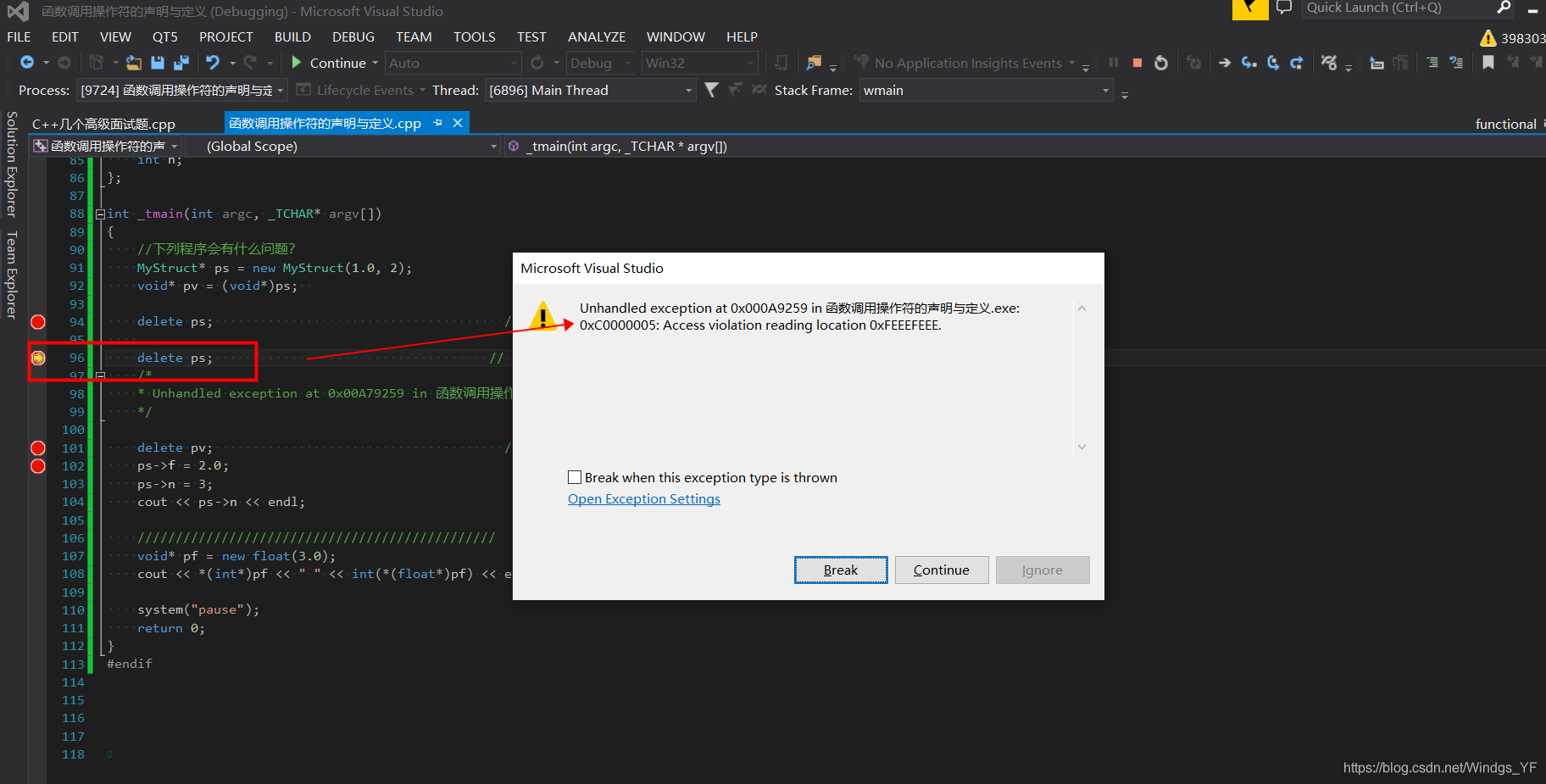Switch to the C++几个高级面试题.cpp tab
This screenshot has height=784, width=1546.
click(x=103, y=124)
